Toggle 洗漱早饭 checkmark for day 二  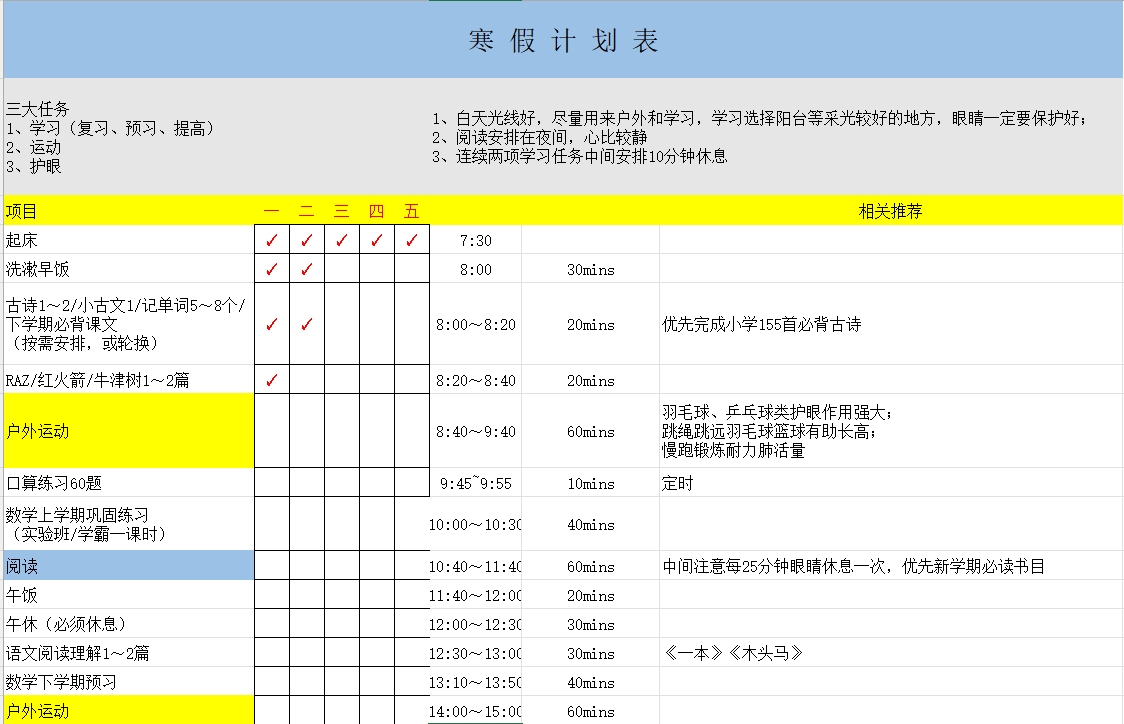click(x=307, y=269)
